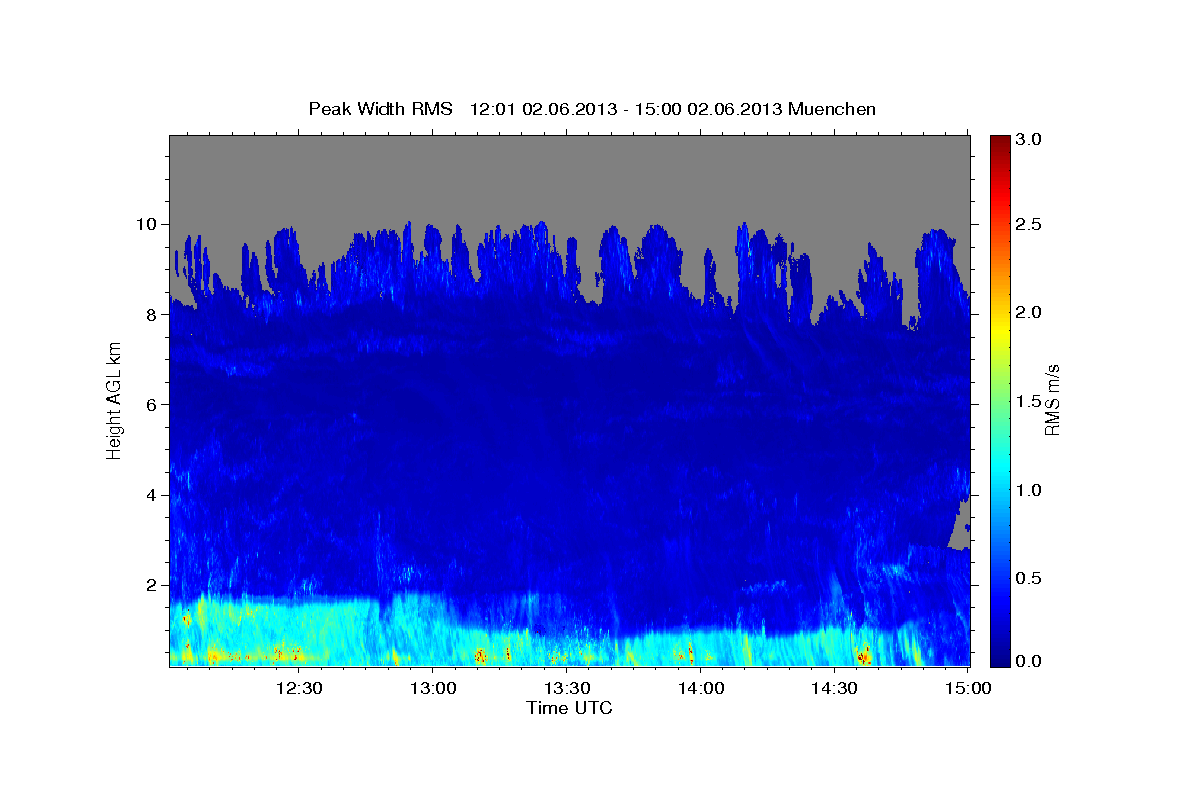Click the 14:30 time tick label
Viewport: 1200px width, 800px height.
[835, 688]
